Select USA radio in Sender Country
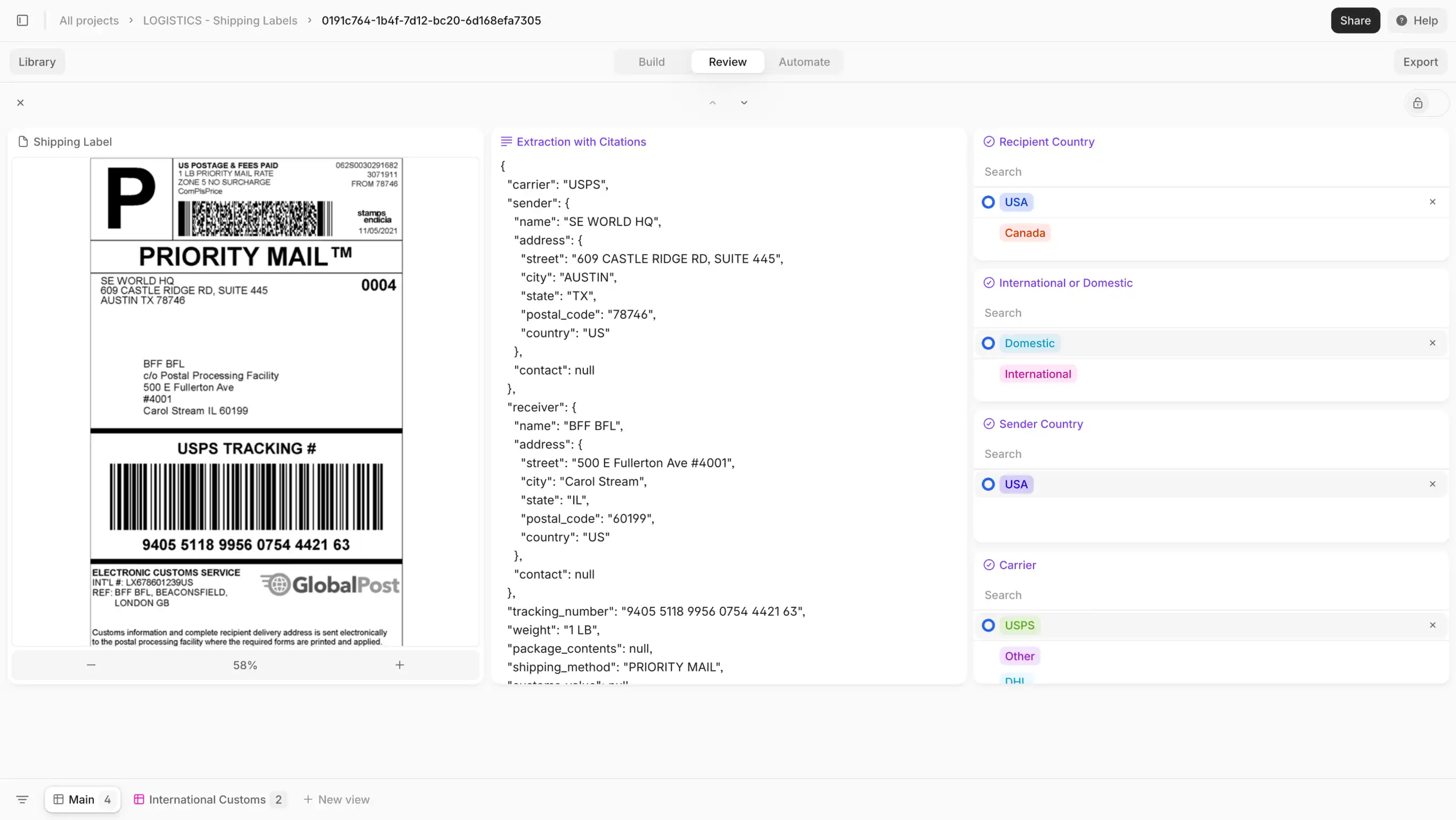The width and height of the screenshot is (1456, 820). 988,484
